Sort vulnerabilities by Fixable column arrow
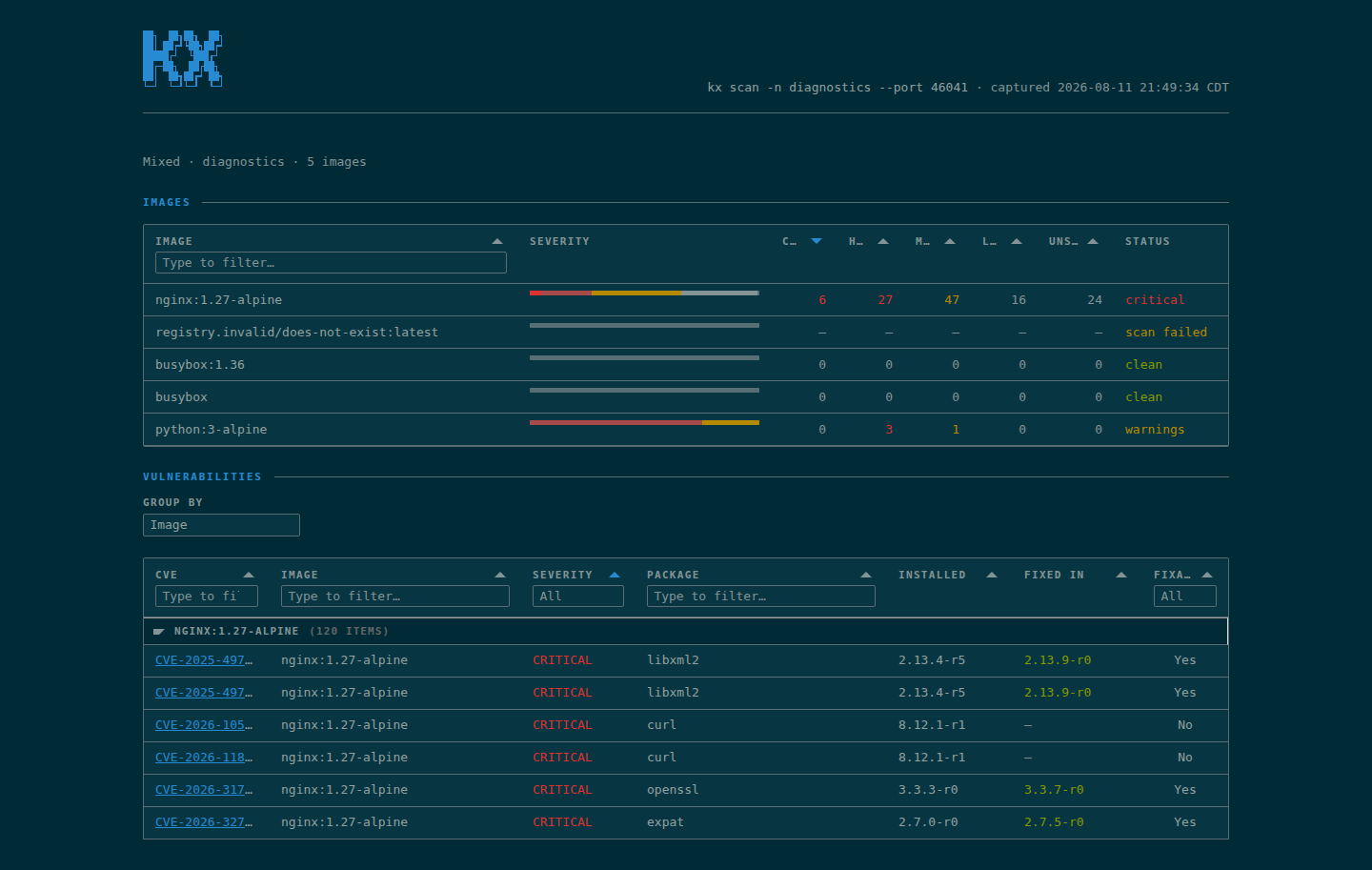The image size is (1372, 870). tap(1207, 575)
